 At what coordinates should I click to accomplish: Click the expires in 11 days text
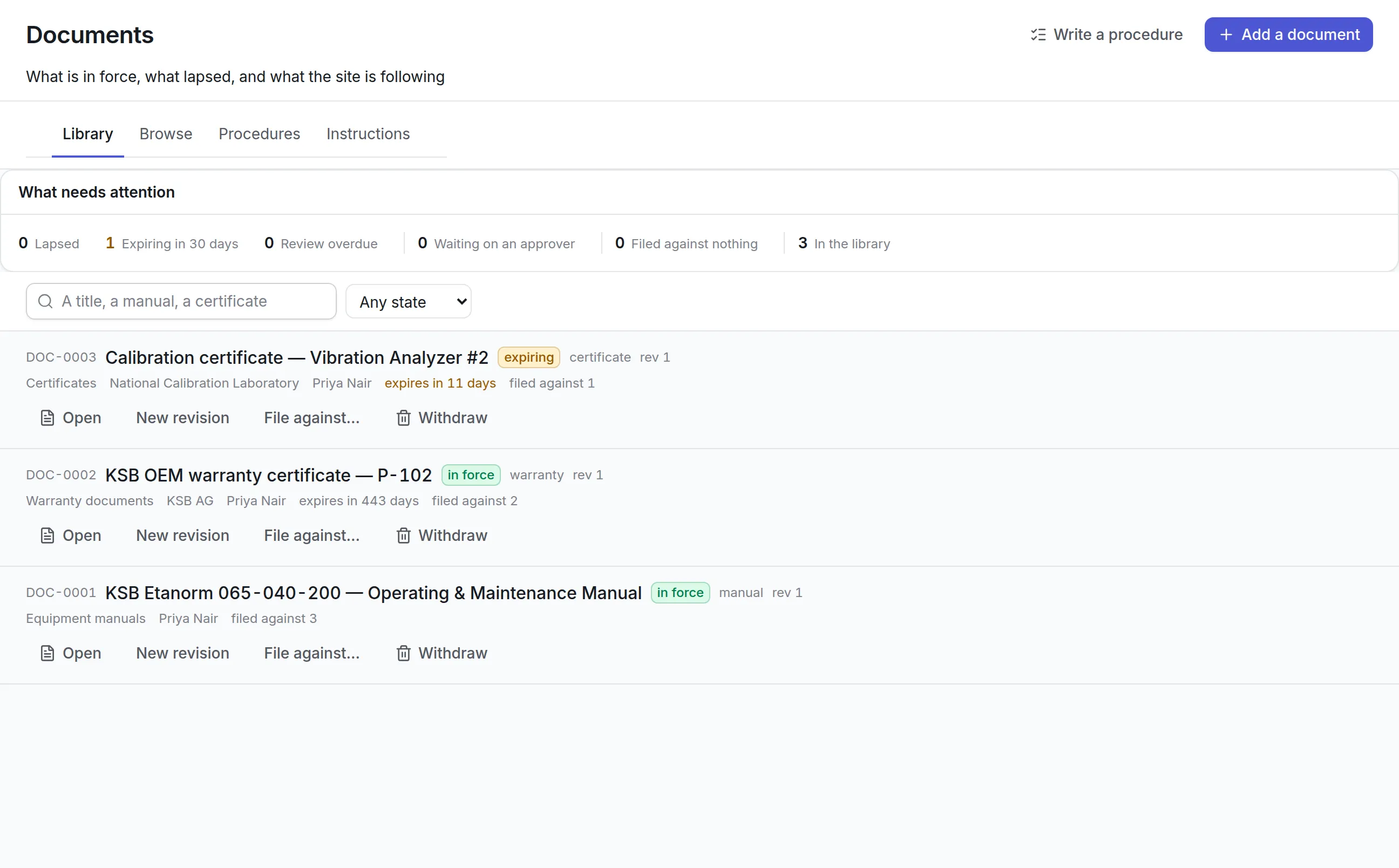pyautogui.click(x=440, y=383)
